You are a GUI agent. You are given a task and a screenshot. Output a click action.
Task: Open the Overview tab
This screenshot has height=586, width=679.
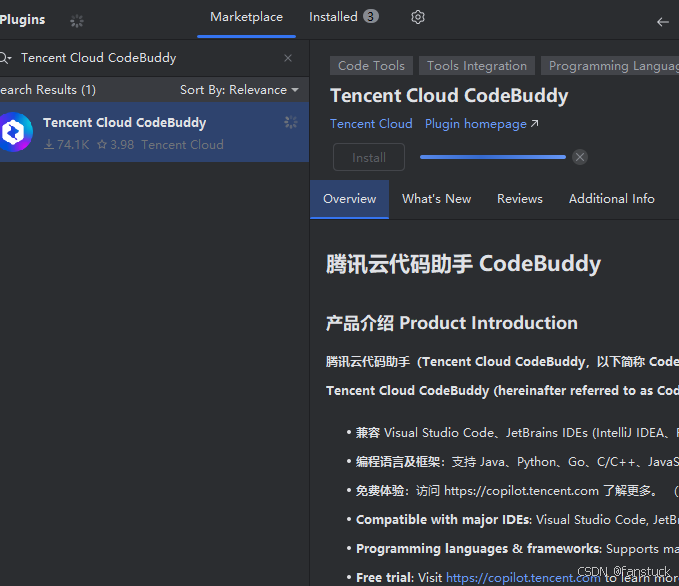pyautogui.click(x=349, y=199)
